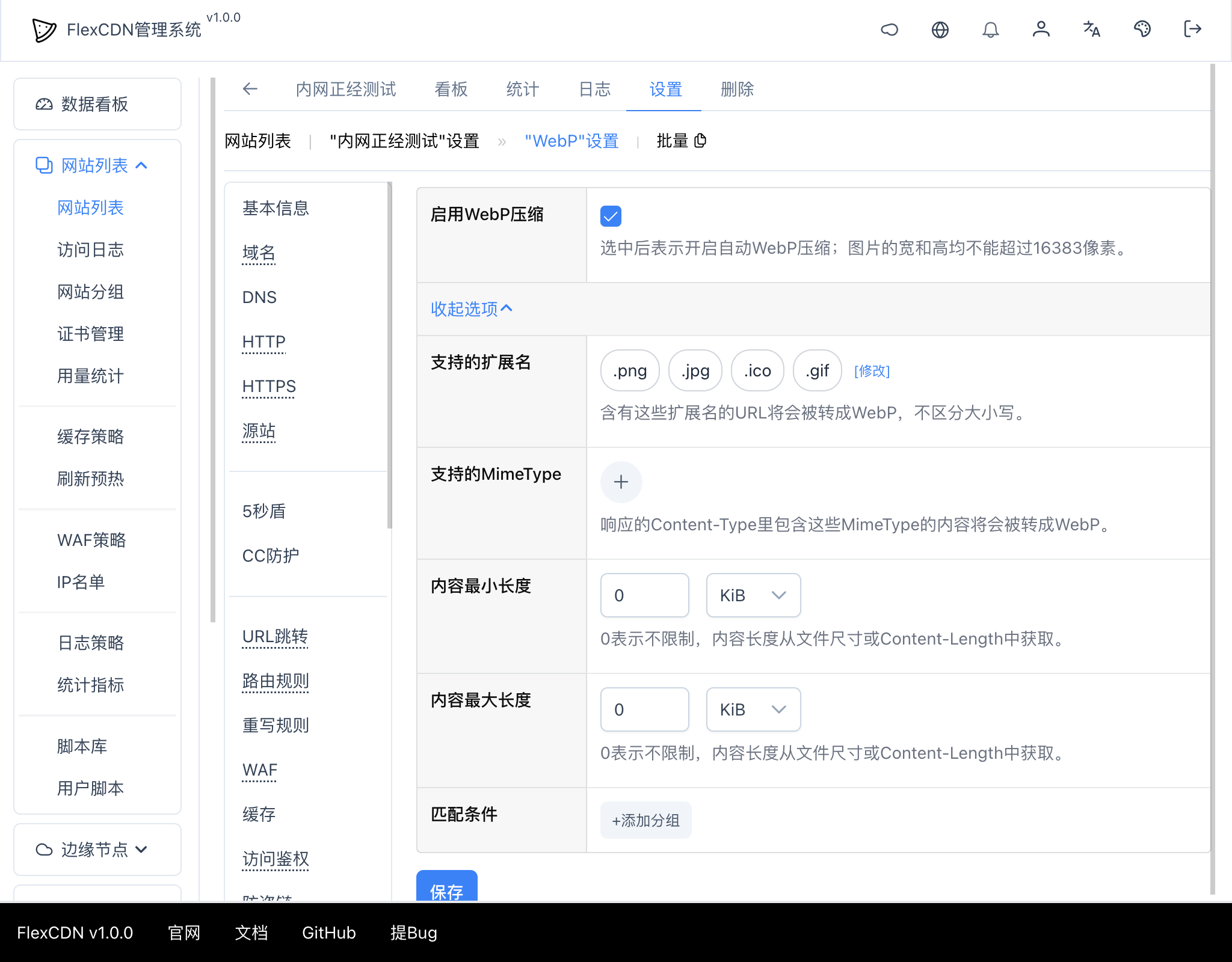Open the user profile icon
1232x962 pixels.
[1041, 29]
